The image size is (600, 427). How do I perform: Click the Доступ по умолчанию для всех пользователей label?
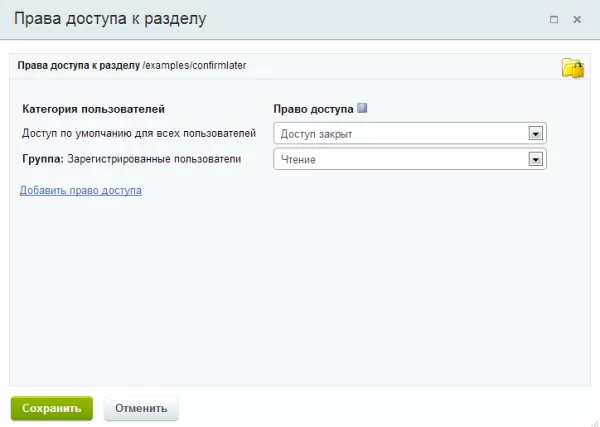[139, 134]
